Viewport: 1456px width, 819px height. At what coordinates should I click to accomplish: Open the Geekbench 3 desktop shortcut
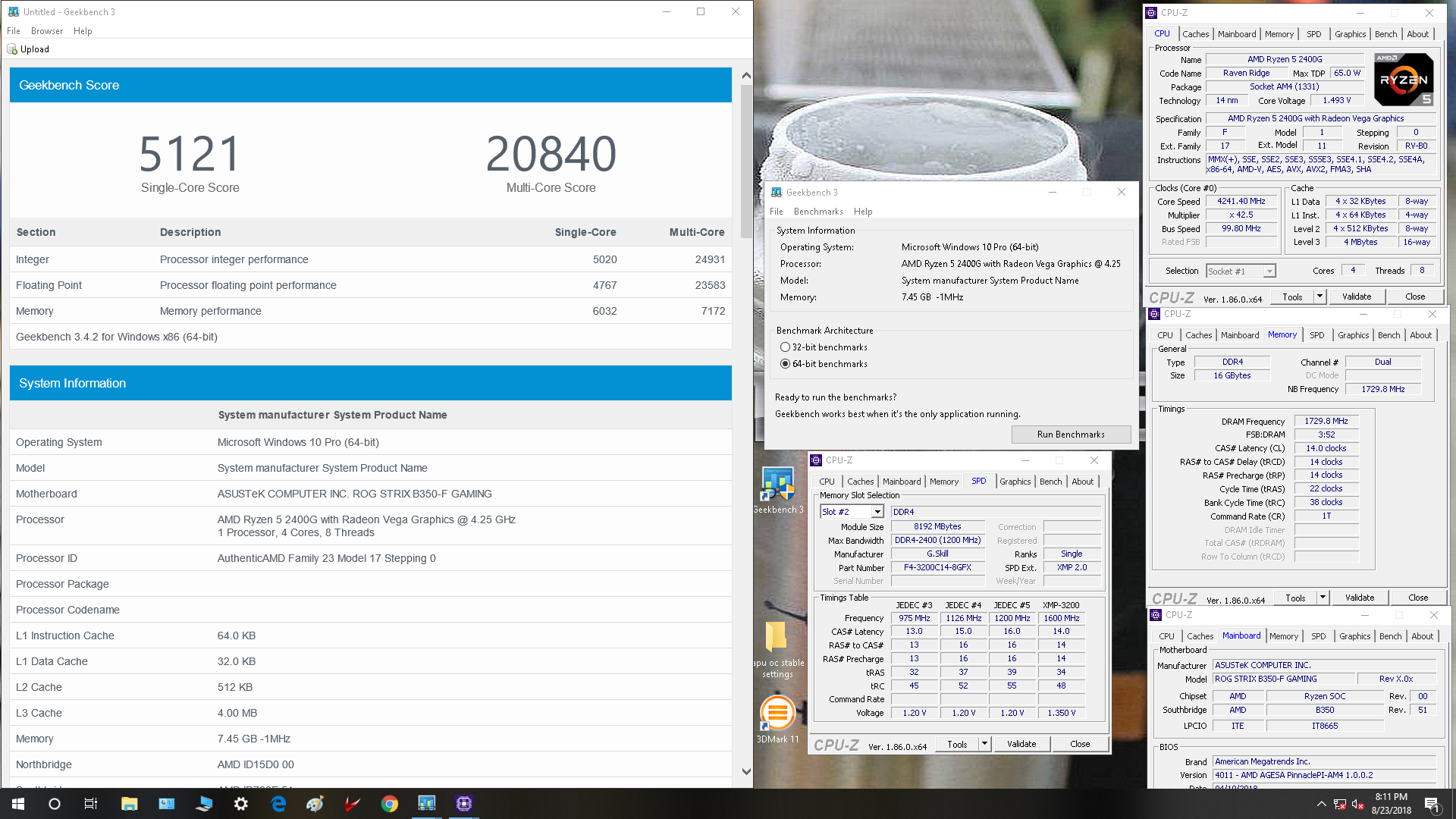click(778, 491)
